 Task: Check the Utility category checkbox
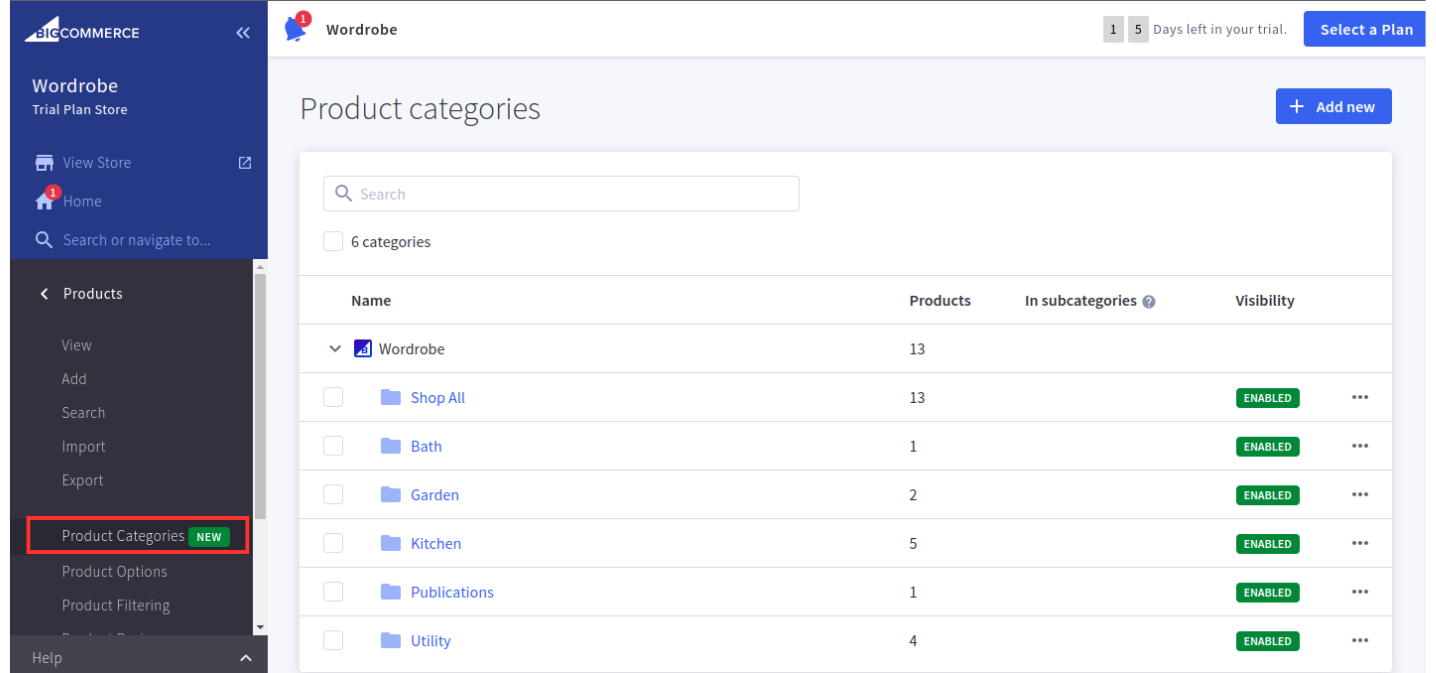point(333,641)
